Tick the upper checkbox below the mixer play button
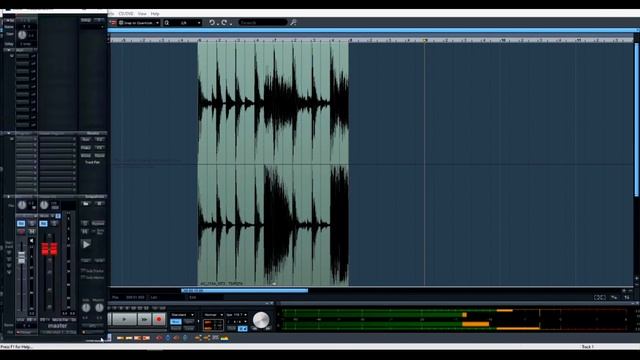This screenshot has height=360, width=640. pyautogui.click(x=83, y=271)
